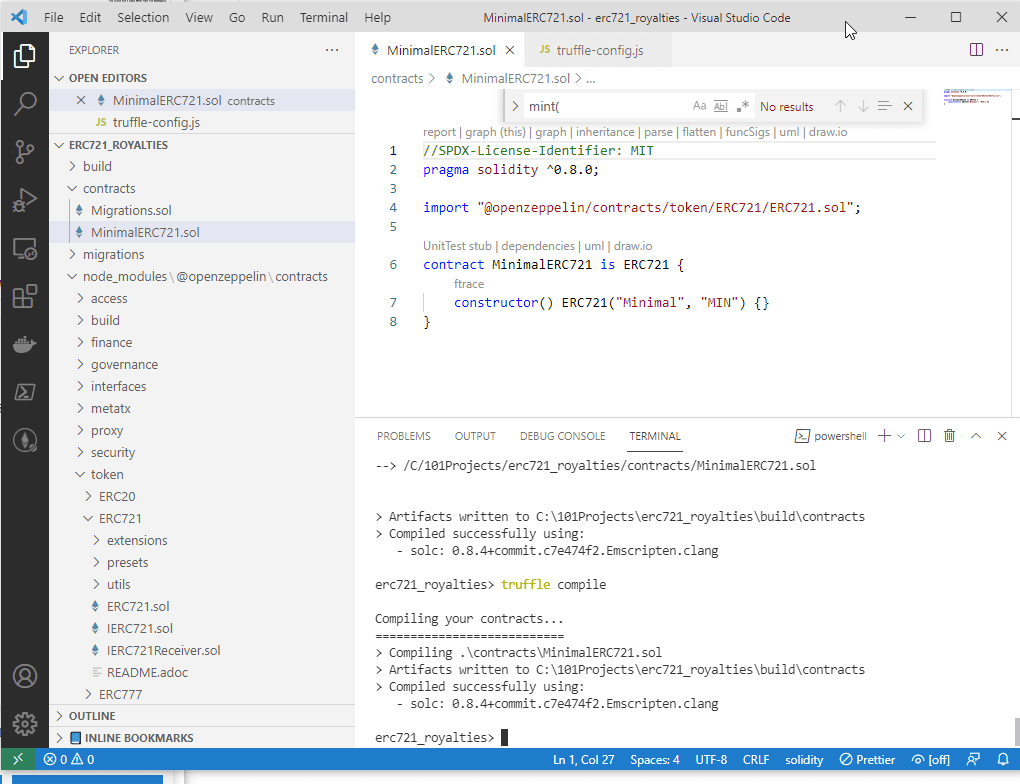Open the Extensions view
Viewport: 1020px width, 784px height.
point(25,297)
